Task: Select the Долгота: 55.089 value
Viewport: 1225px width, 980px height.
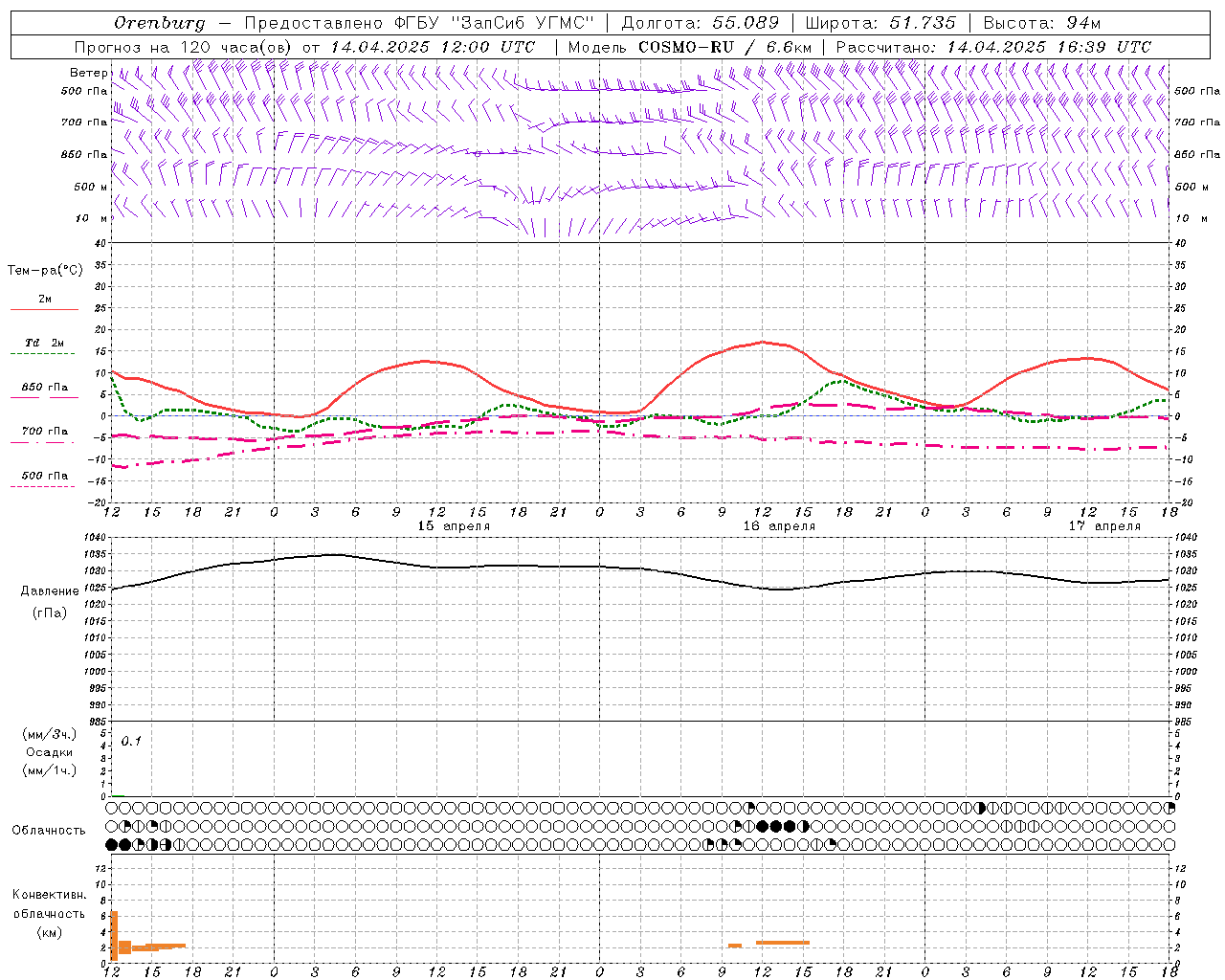Action: click(x=701, y=23)
